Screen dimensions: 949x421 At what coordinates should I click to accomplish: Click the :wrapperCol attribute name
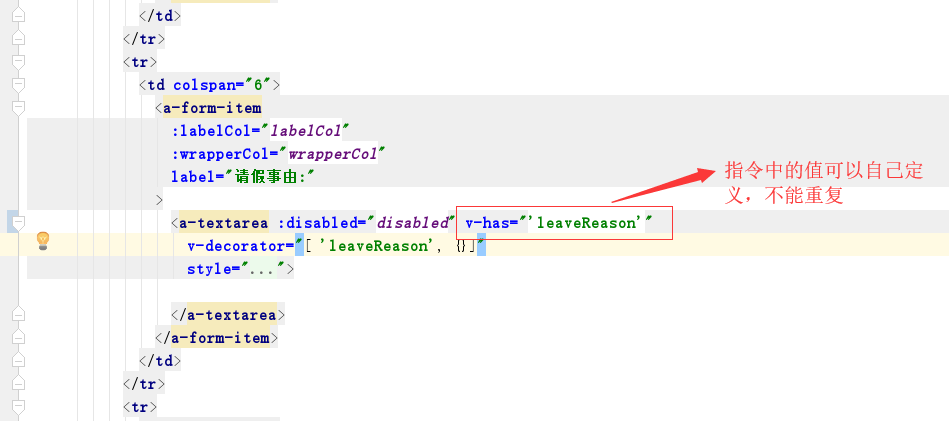tap(223, 154)
